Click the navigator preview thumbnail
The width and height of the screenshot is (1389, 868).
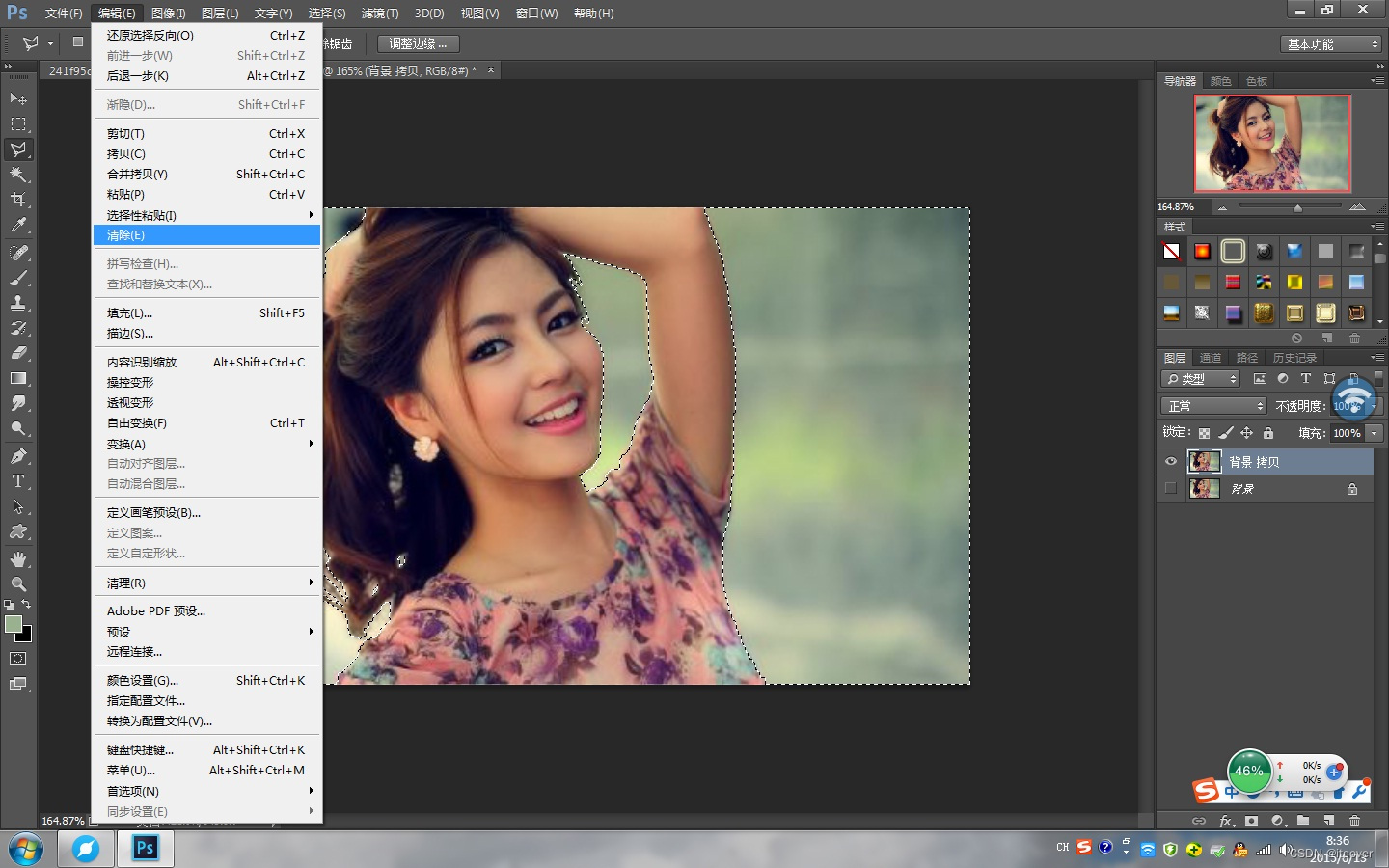coord(1272,143)
